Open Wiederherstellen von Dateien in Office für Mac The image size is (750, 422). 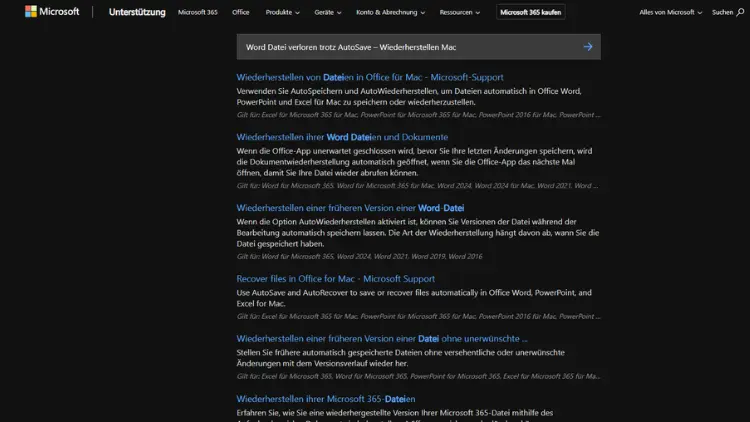(369, 77)
